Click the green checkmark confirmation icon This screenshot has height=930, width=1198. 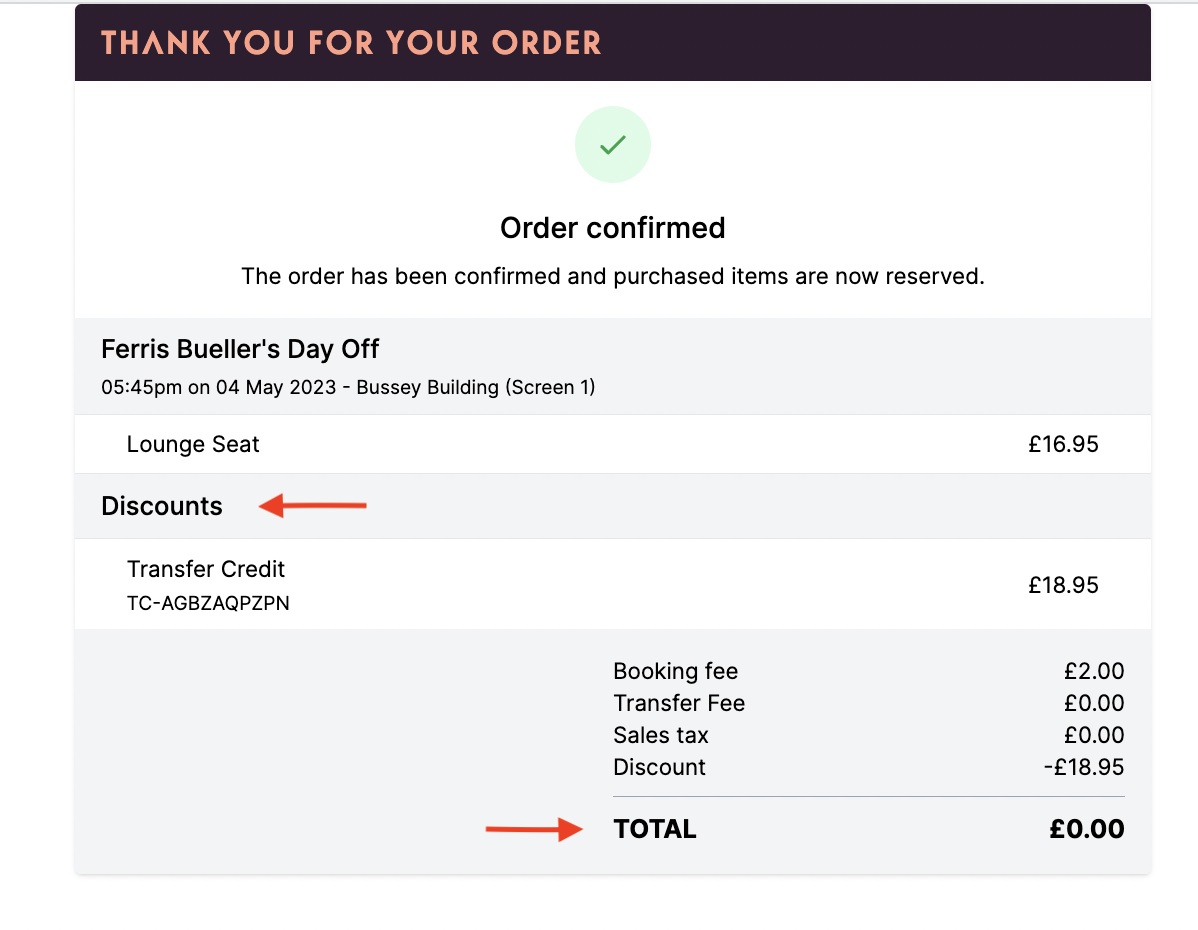coord(613,144)
